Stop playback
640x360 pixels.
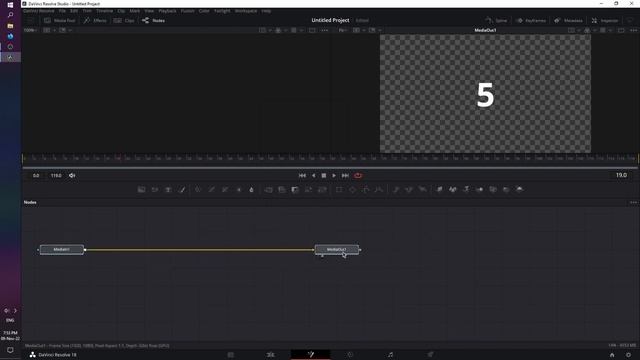324,176
